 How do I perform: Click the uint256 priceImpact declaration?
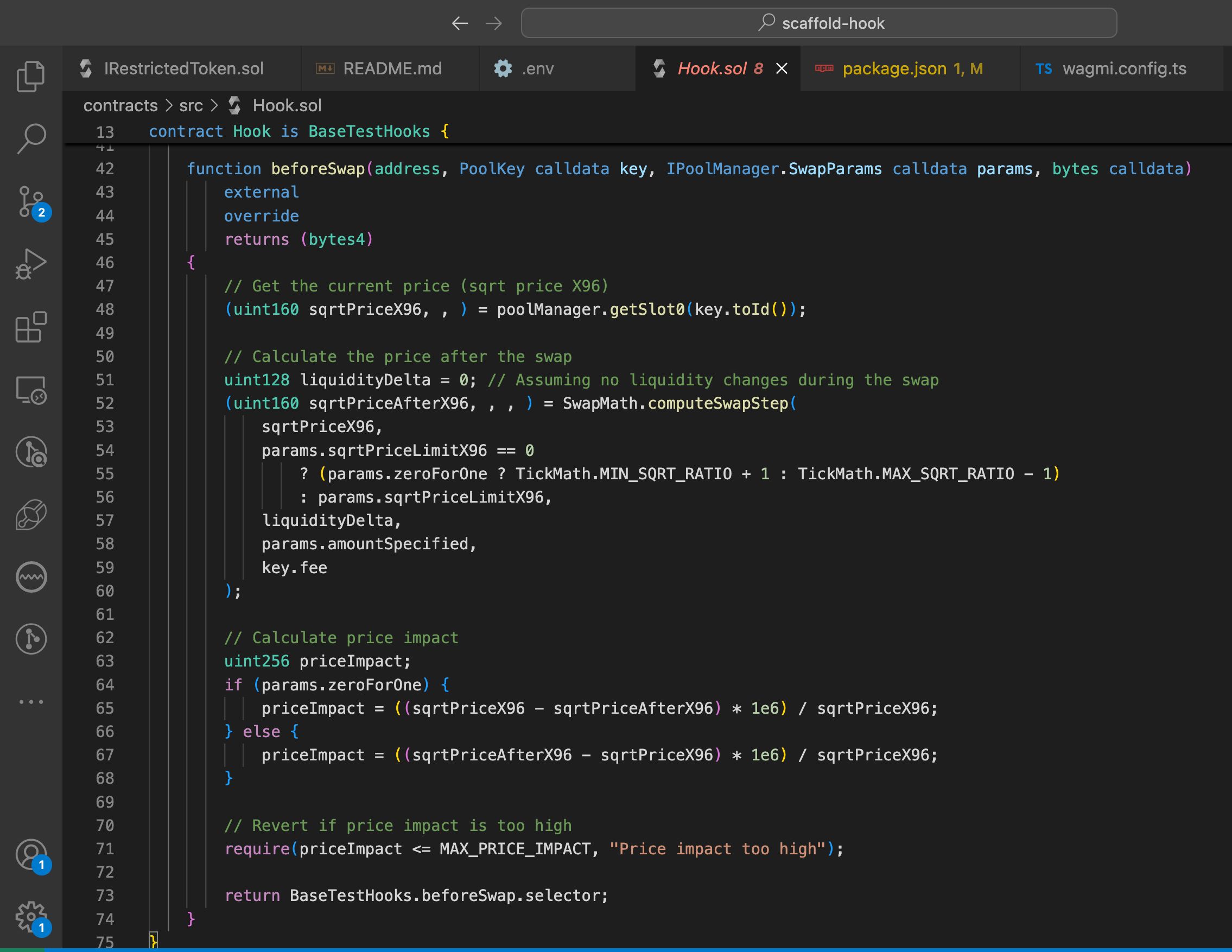tap(317, 661)
